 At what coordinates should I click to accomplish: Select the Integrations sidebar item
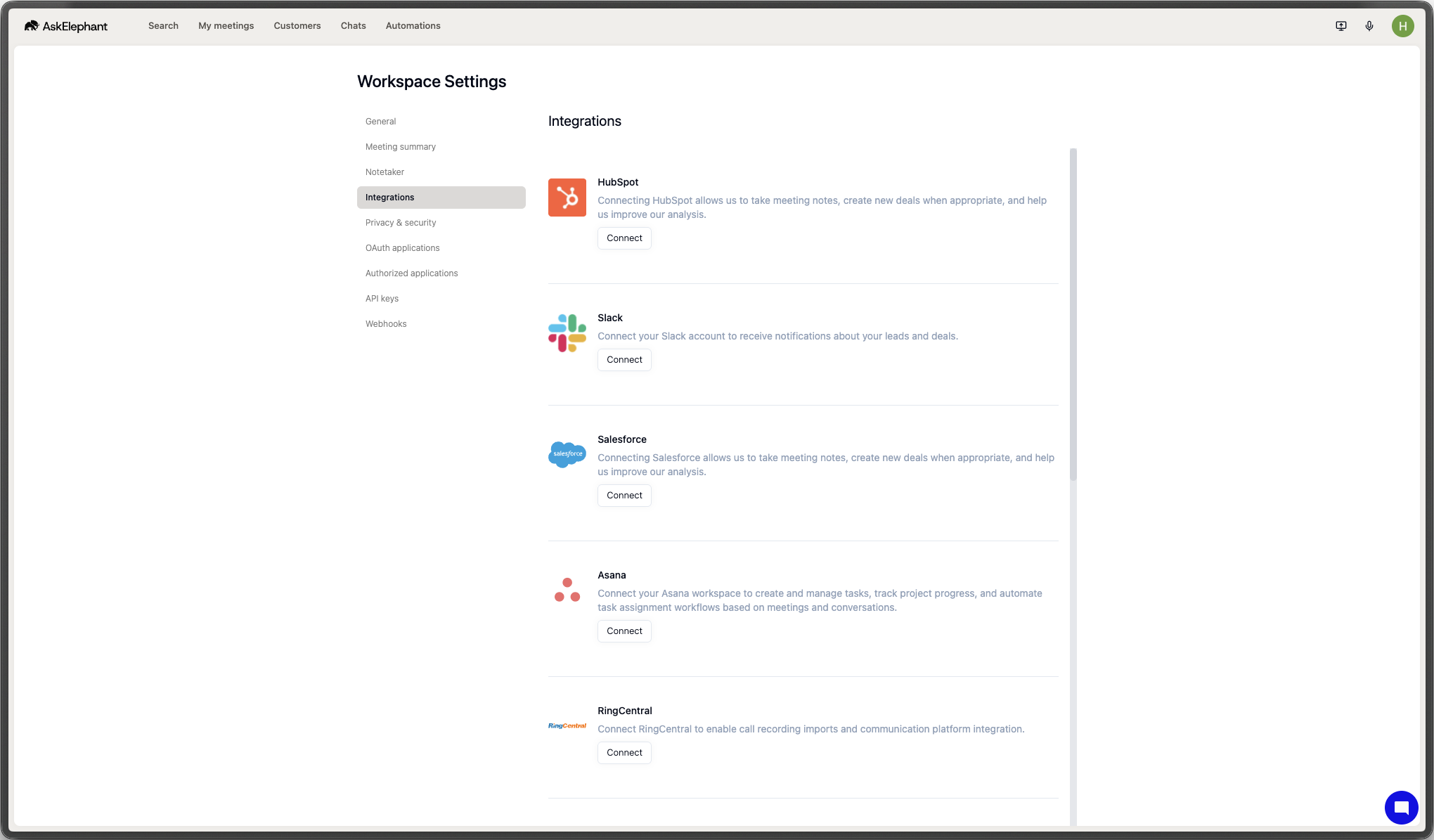[441, 198]
